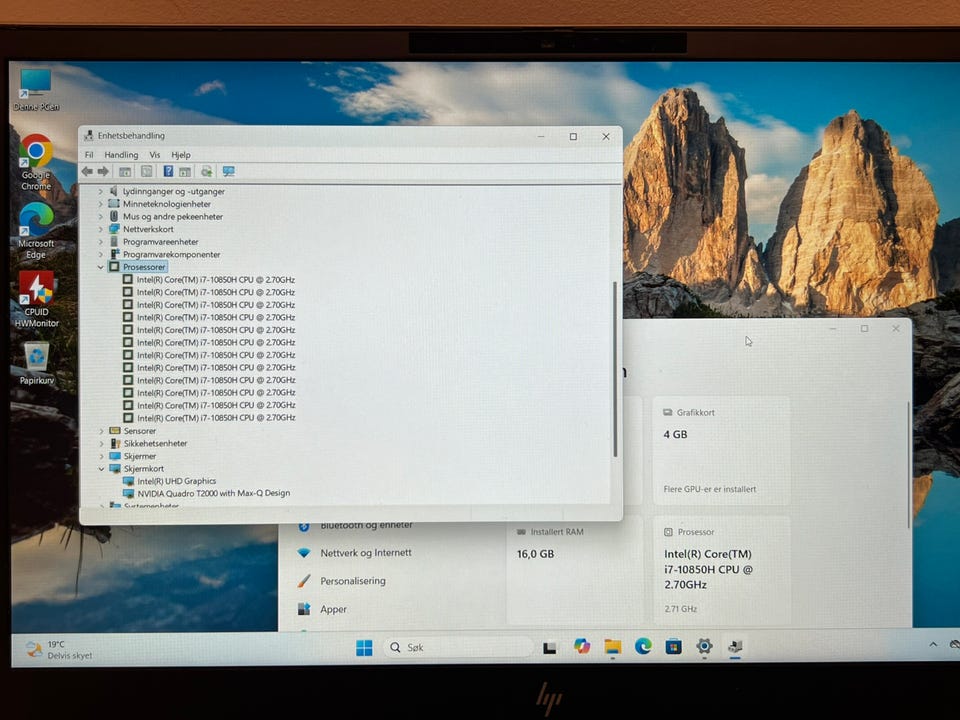
Task: Expand Lydinnganger og -utganger node
Action: 101,192
